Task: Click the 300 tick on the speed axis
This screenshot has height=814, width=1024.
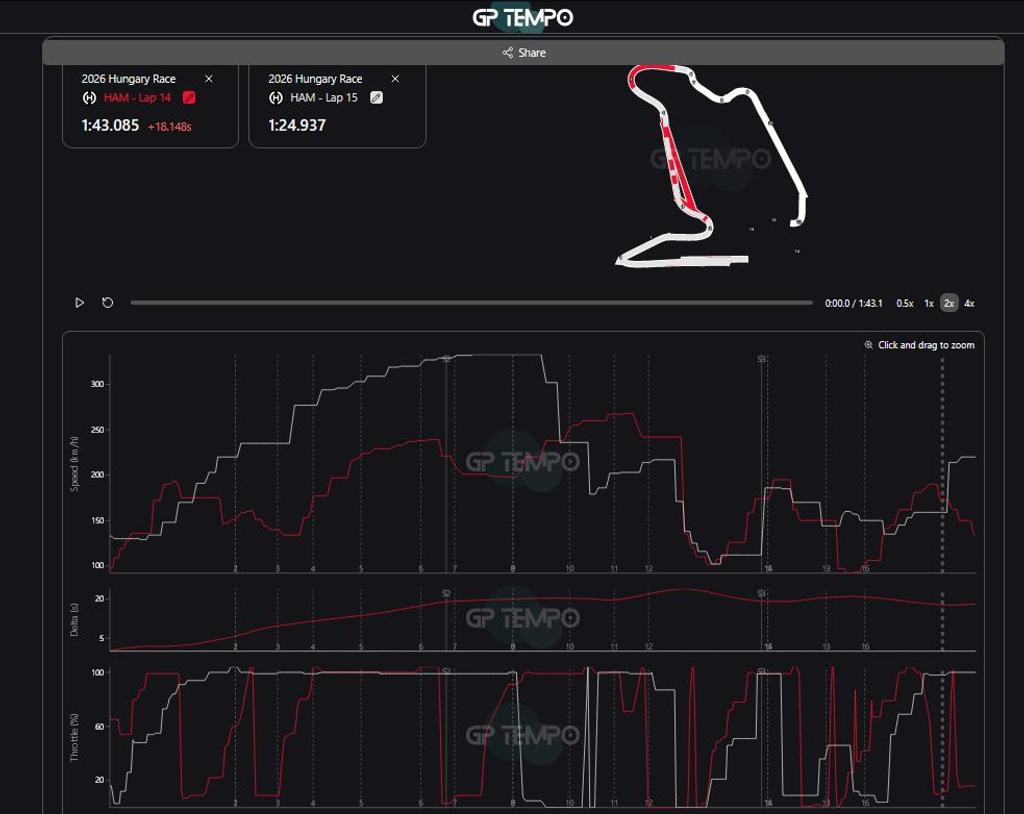Action: pos(97,384)
